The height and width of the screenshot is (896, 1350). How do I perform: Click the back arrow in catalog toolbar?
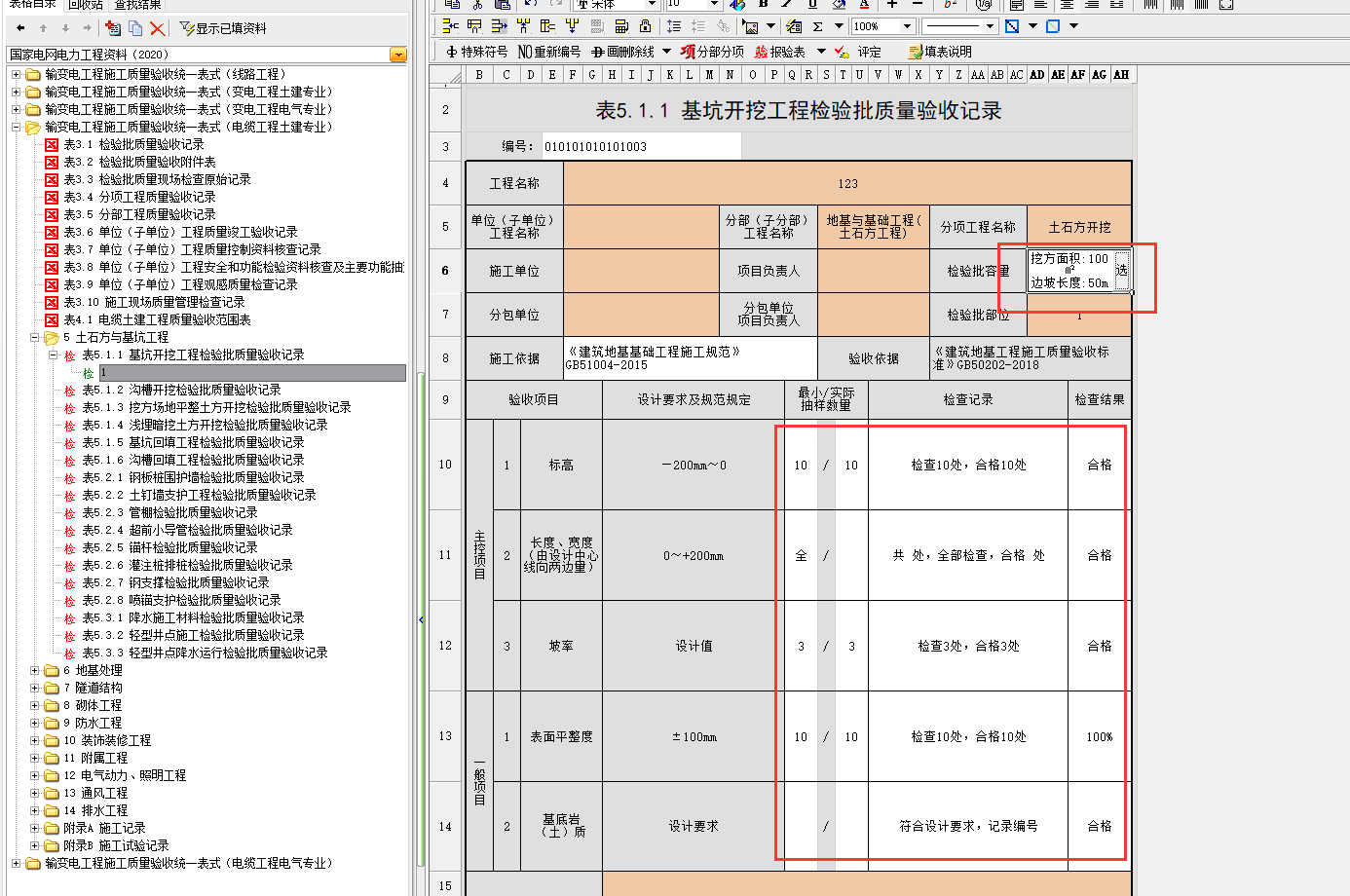coord(21,28)
